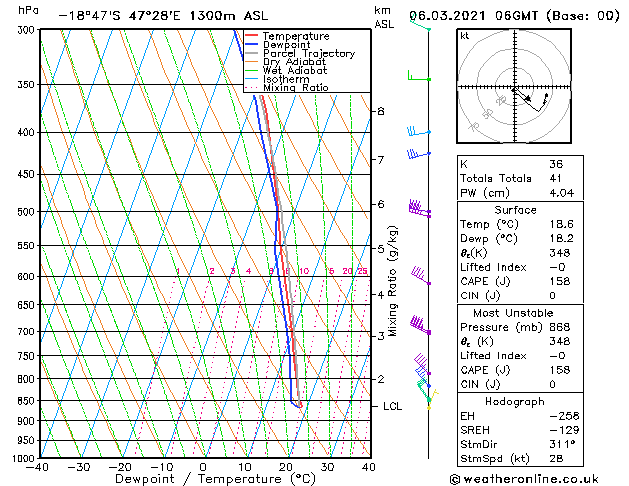Click the 500 hPa pressure axis label
Viewport: 629px width, 486px height.
(x=28, y=212)
